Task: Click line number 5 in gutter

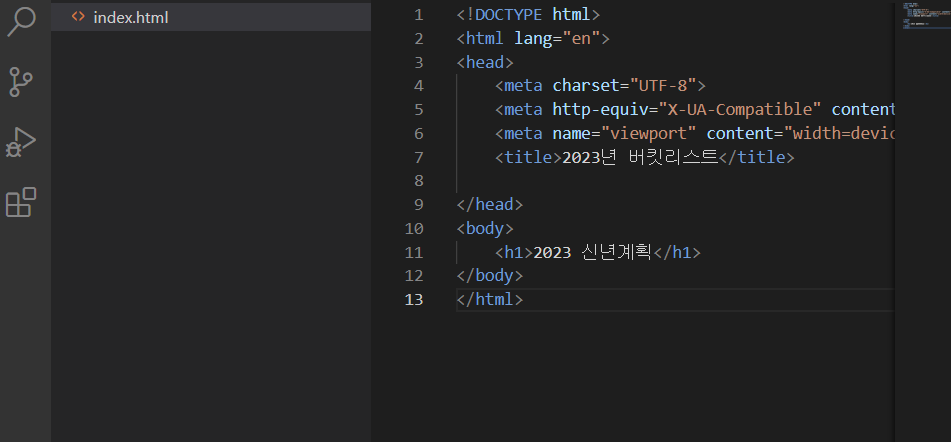Action: [x=418, y=109]
